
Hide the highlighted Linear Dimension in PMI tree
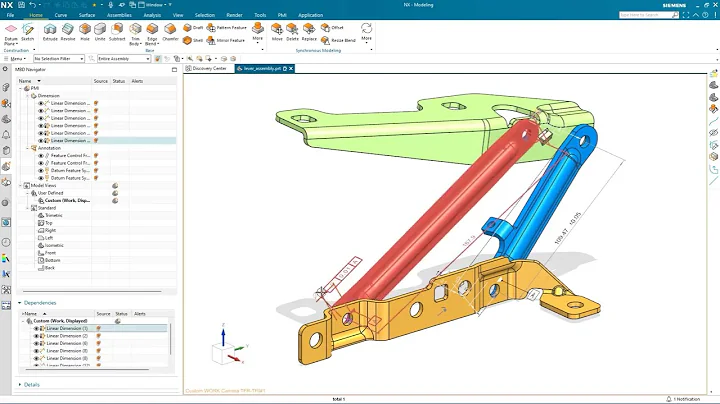point(41,140)
